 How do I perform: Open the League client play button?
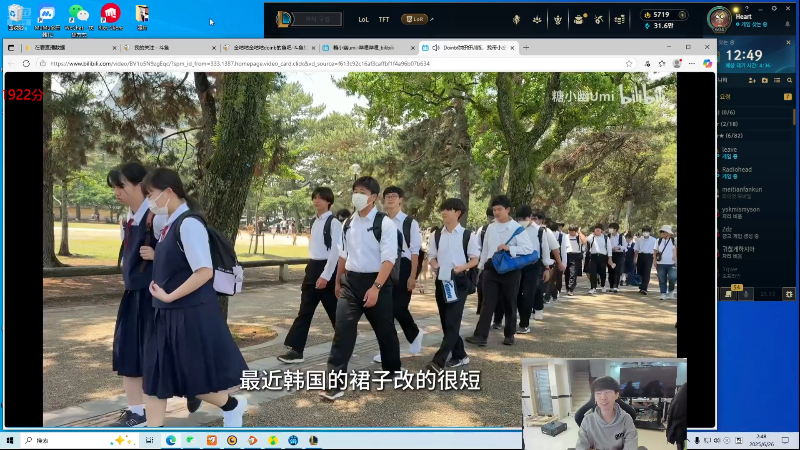pos(309,19)
